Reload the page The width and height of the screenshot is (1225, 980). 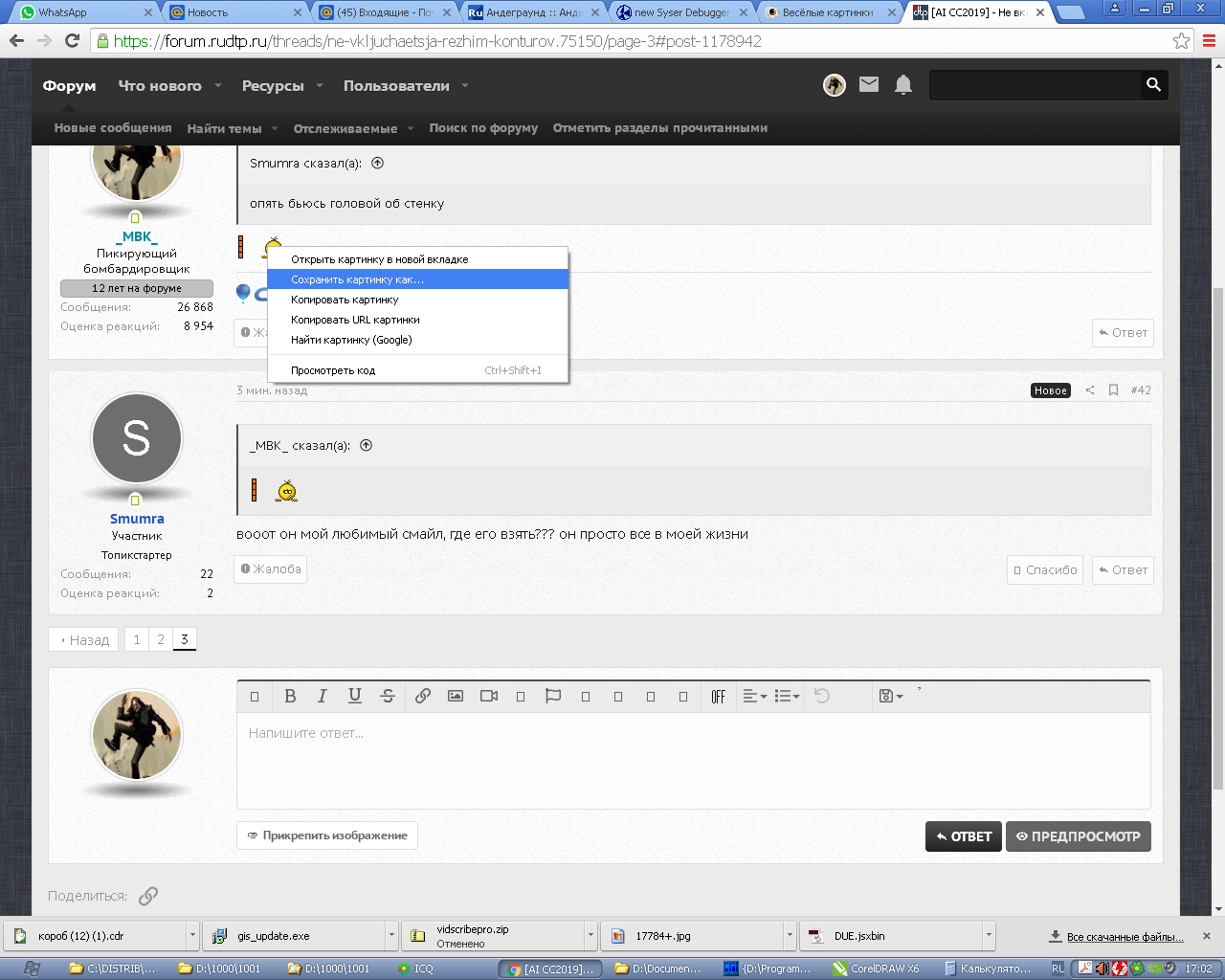72,41
